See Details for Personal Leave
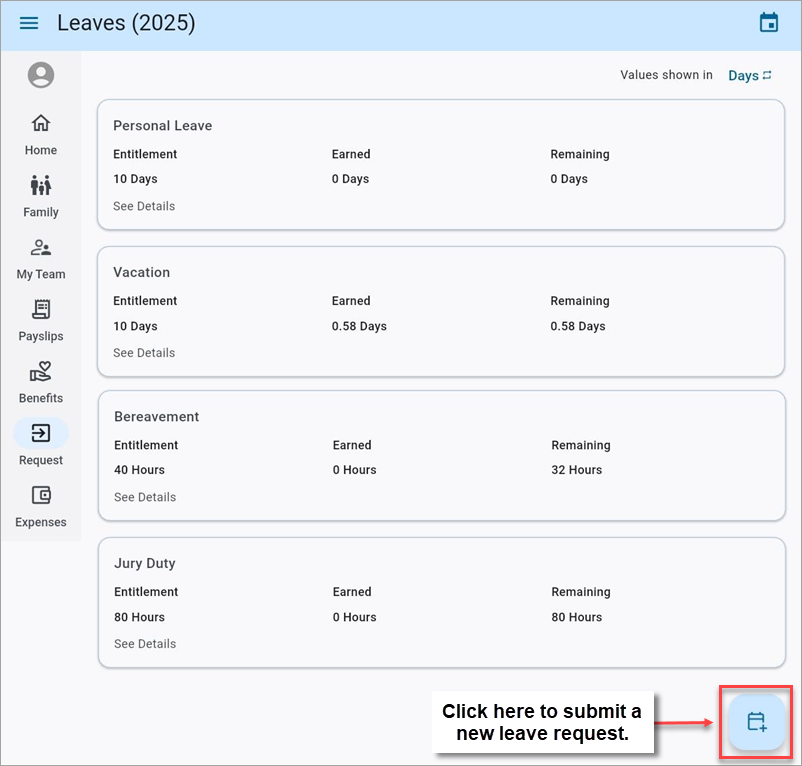The width and height of the screenshot is (802, 766). point(144,206)
